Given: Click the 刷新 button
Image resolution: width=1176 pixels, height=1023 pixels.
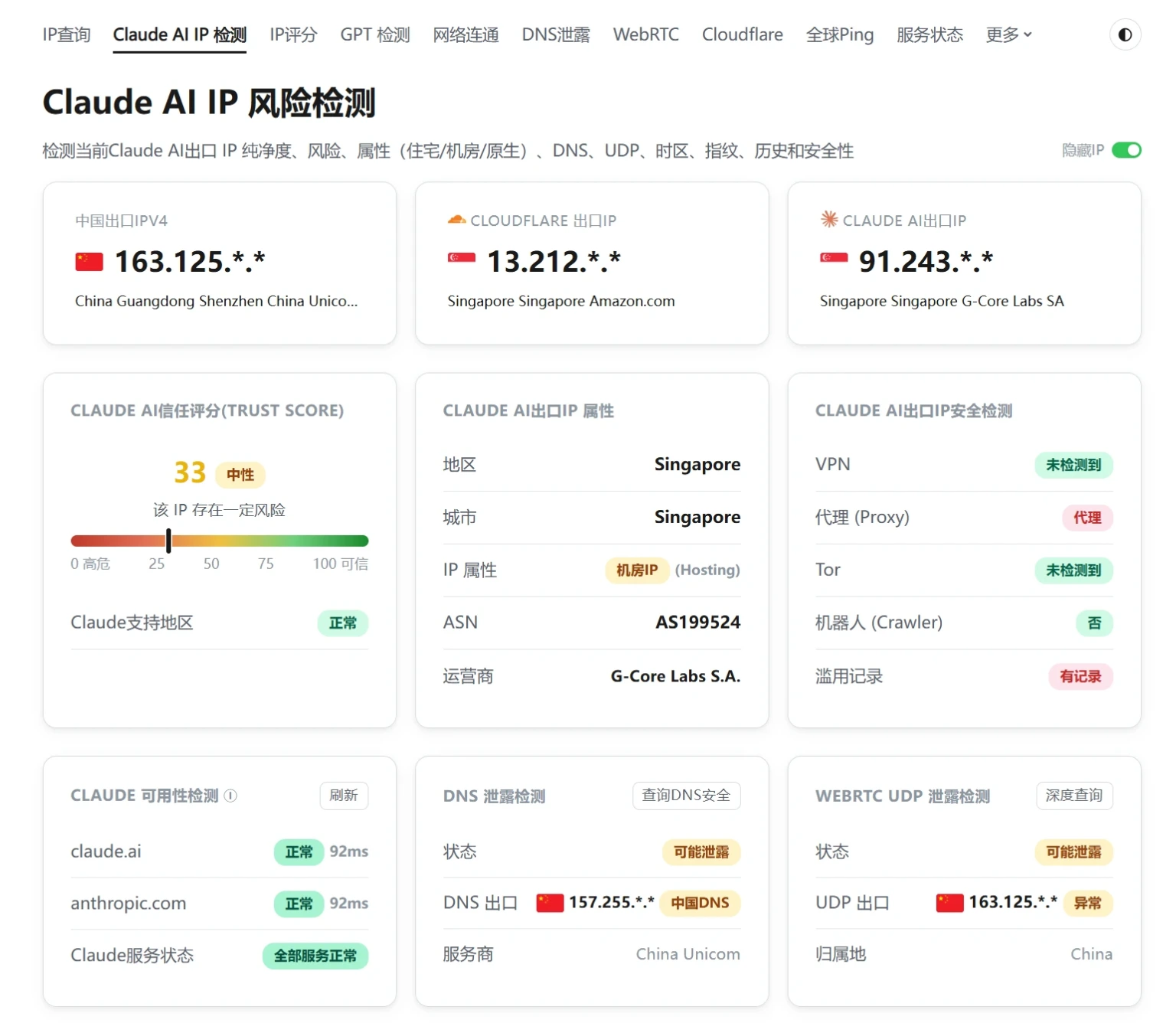Looking at the screenshot, I should click(344, 796).
